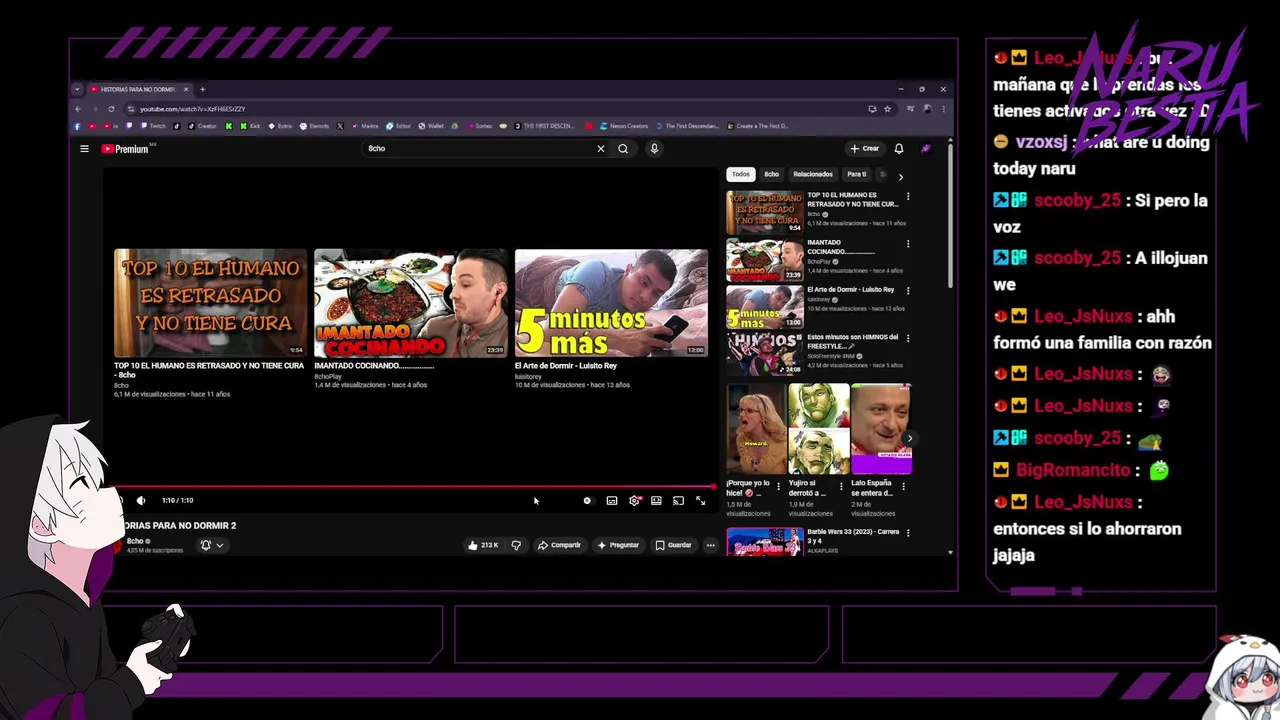This screenshot has width=1280, height=720.
Task: Open options for IMANTADO COCINANDO sidebar video
Action: click(x=908, y=243)
